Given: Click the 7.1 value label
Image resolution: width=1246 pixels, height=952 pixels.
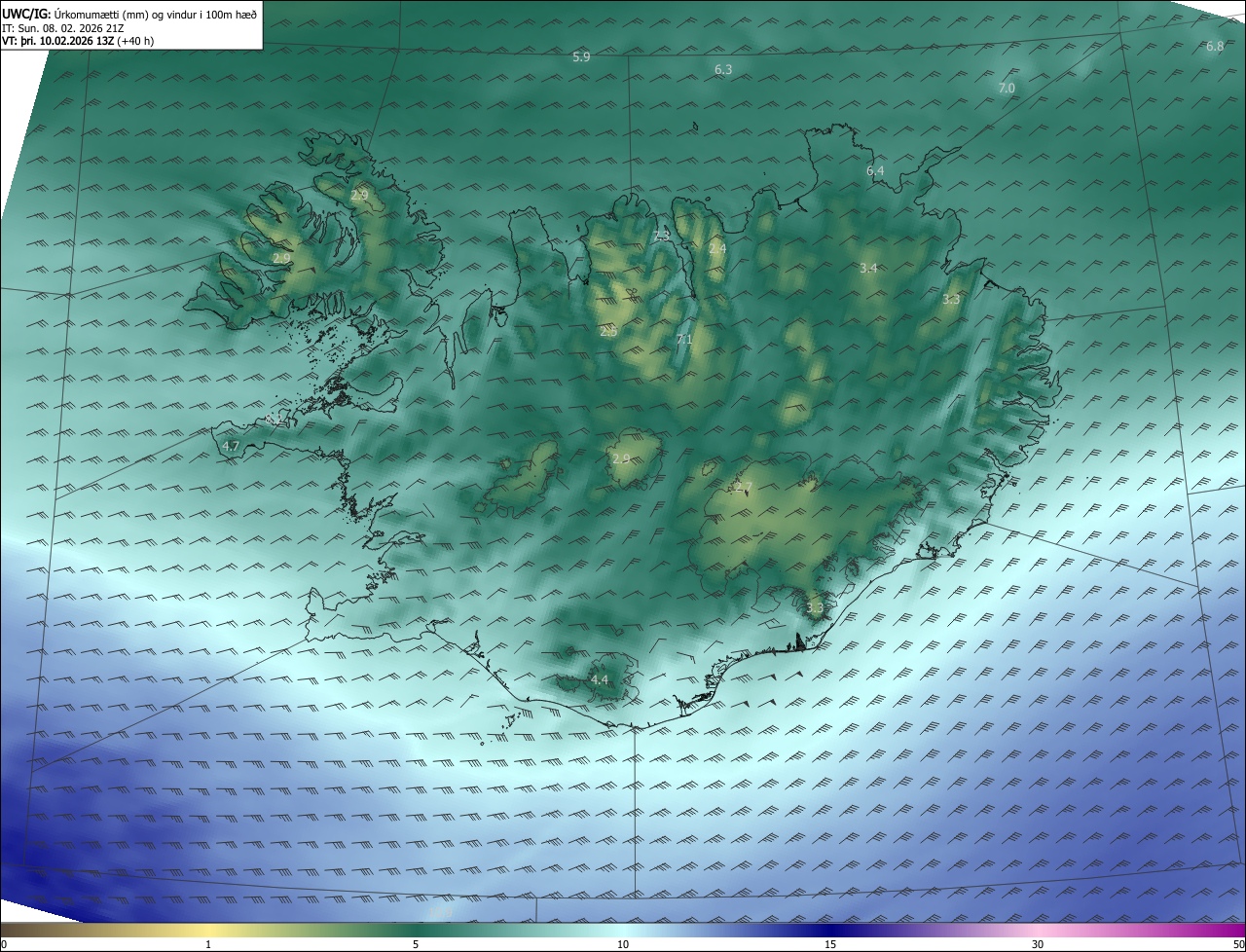Looking at the screenshot, I should (684, 340).
